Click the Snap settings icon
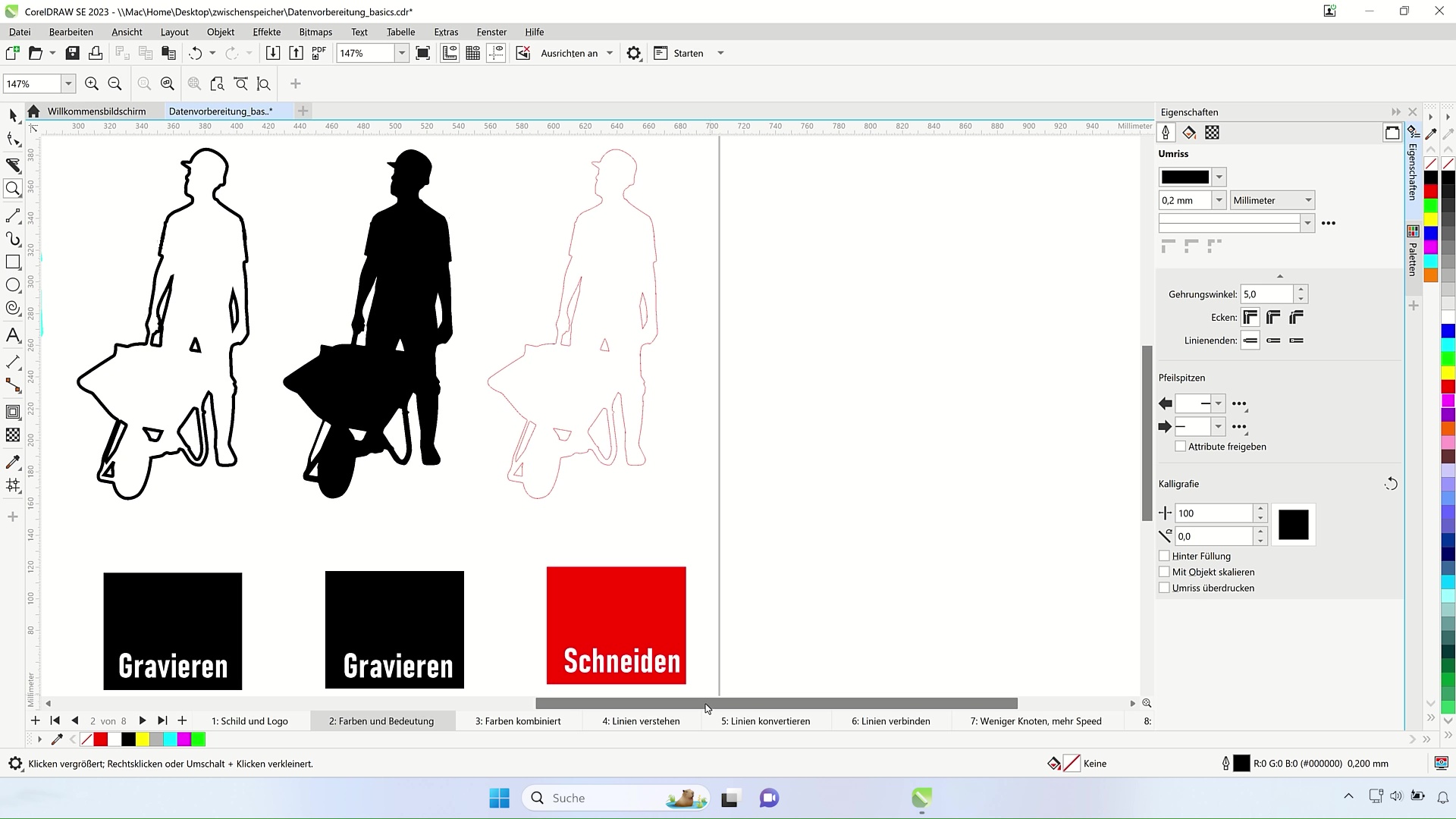The image size is (1456, 819). coord(634,52)
